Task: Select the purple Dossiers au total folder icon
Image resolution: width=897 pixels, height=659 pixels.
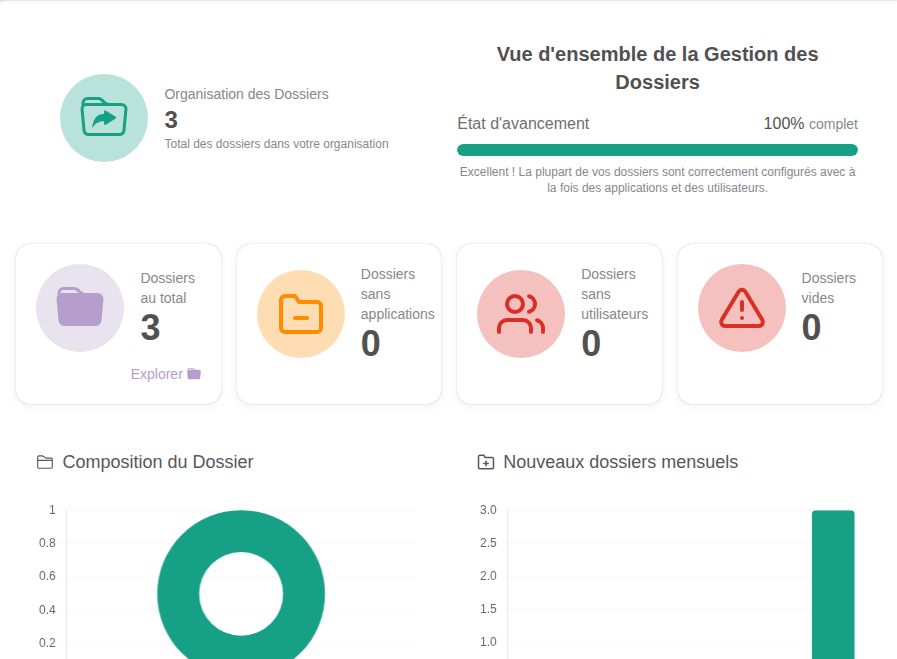Action: 80,308
